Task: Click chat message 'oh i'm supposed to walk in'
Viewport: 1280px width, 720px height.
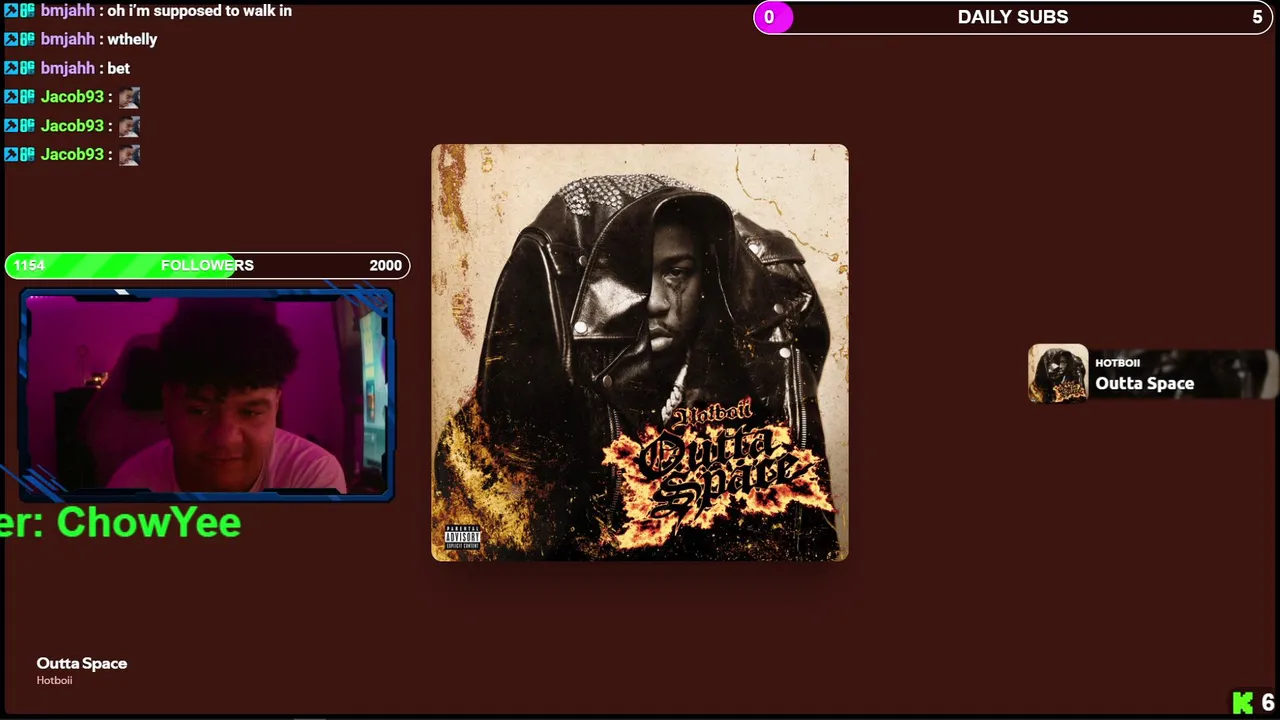Action: (200, 10)
